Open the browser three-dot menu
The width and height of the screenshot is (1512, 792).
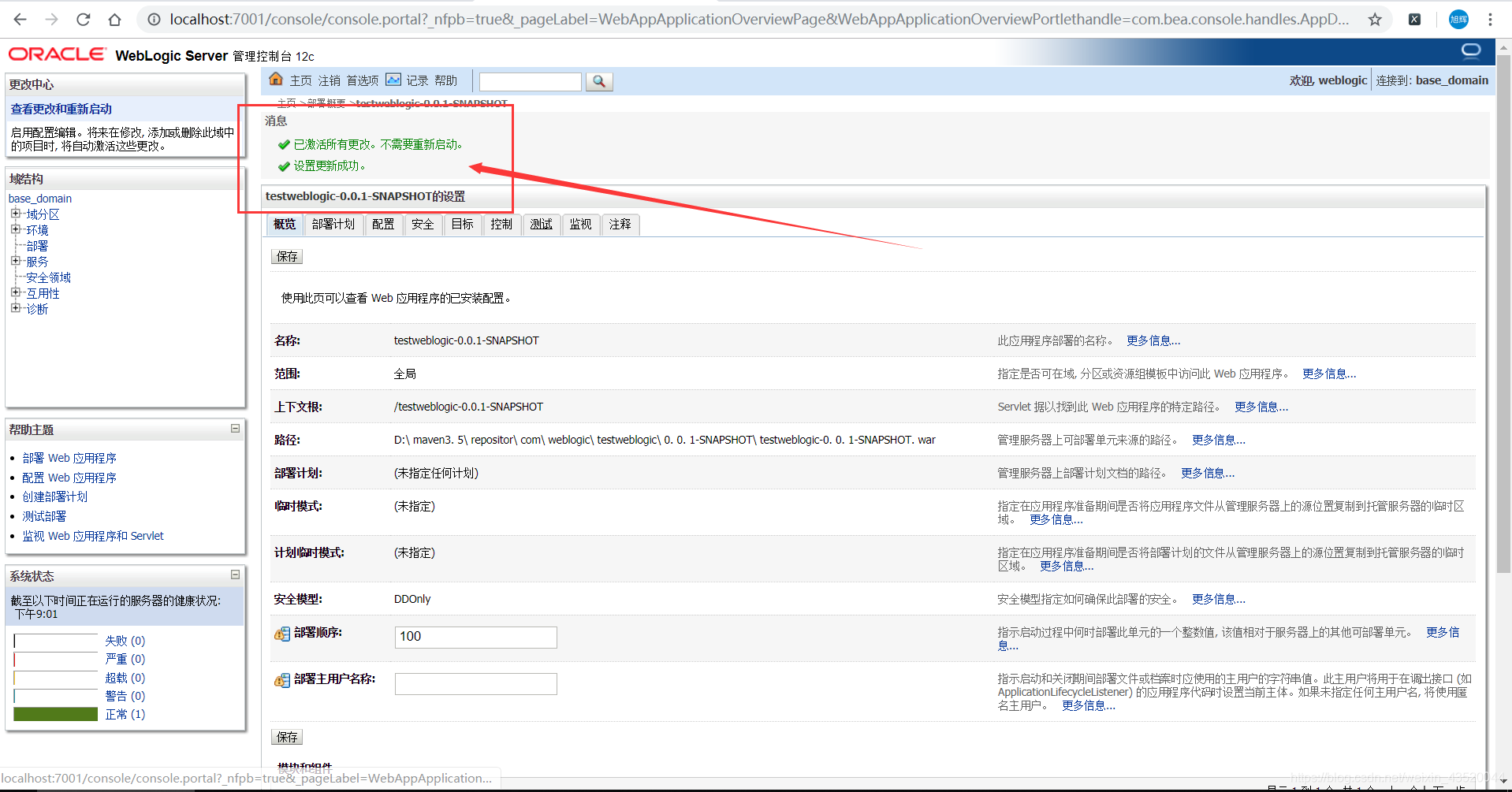pyautogui.click(x=1490, y=19)
